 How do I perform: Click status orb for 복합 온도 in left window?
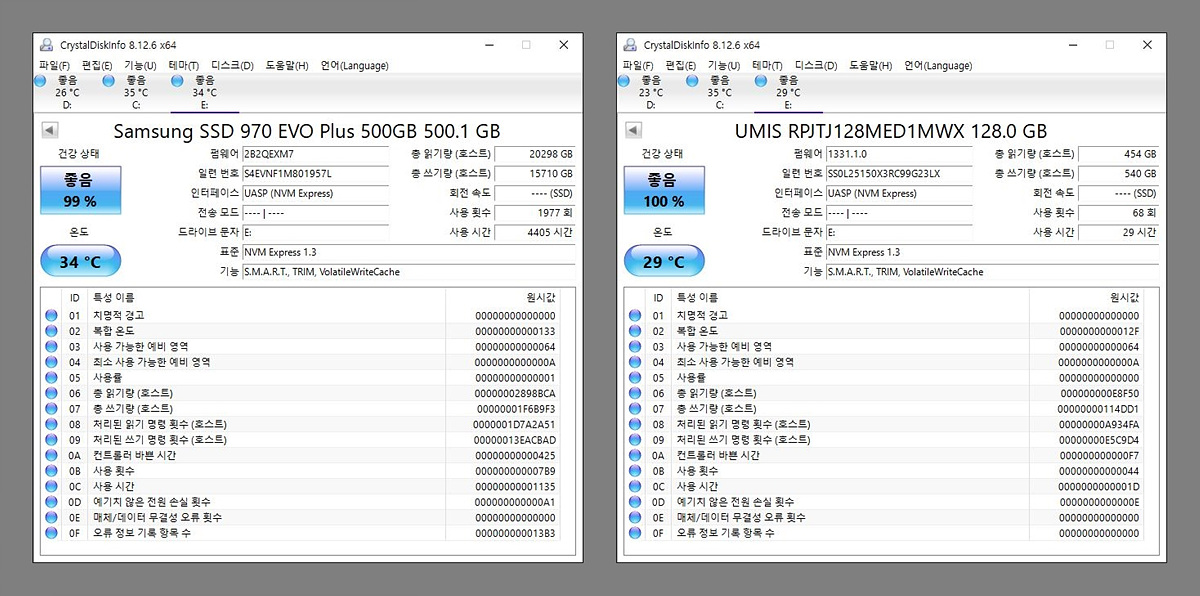pyautogui.click(x=51, y=331)
